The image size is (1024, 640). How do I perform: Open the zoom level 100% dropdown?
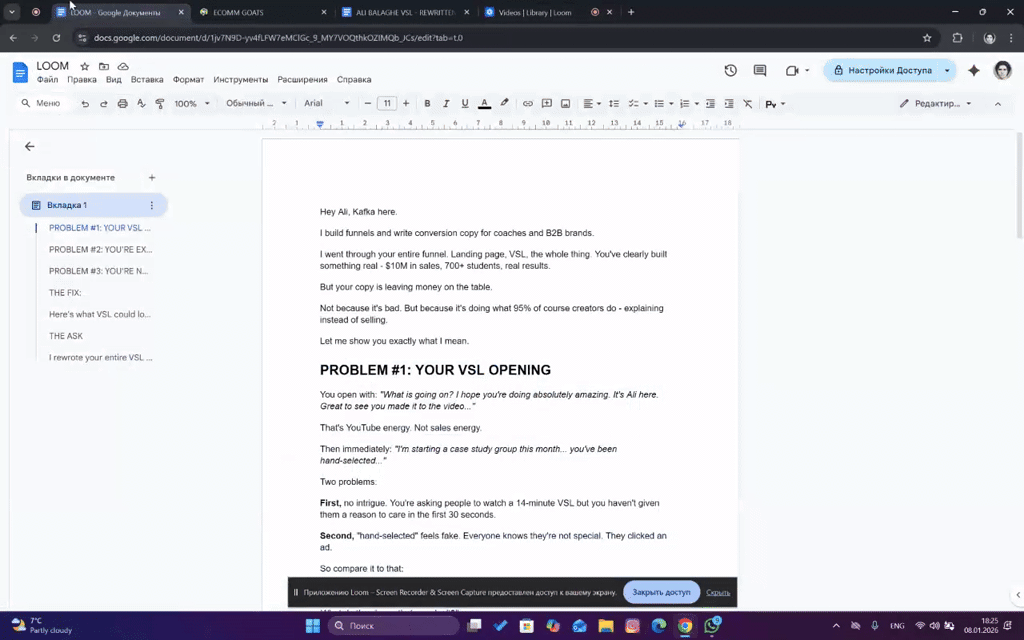coord(190,103)
